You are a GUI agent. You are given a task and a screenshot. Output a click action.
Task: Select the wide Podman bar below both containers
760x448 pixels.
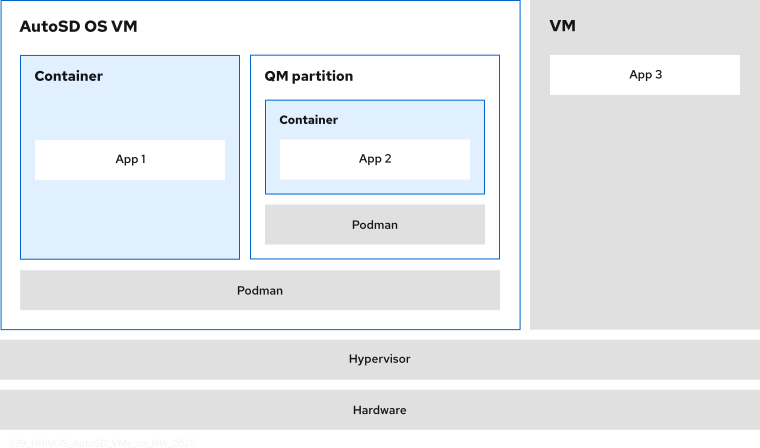(260, 290)
